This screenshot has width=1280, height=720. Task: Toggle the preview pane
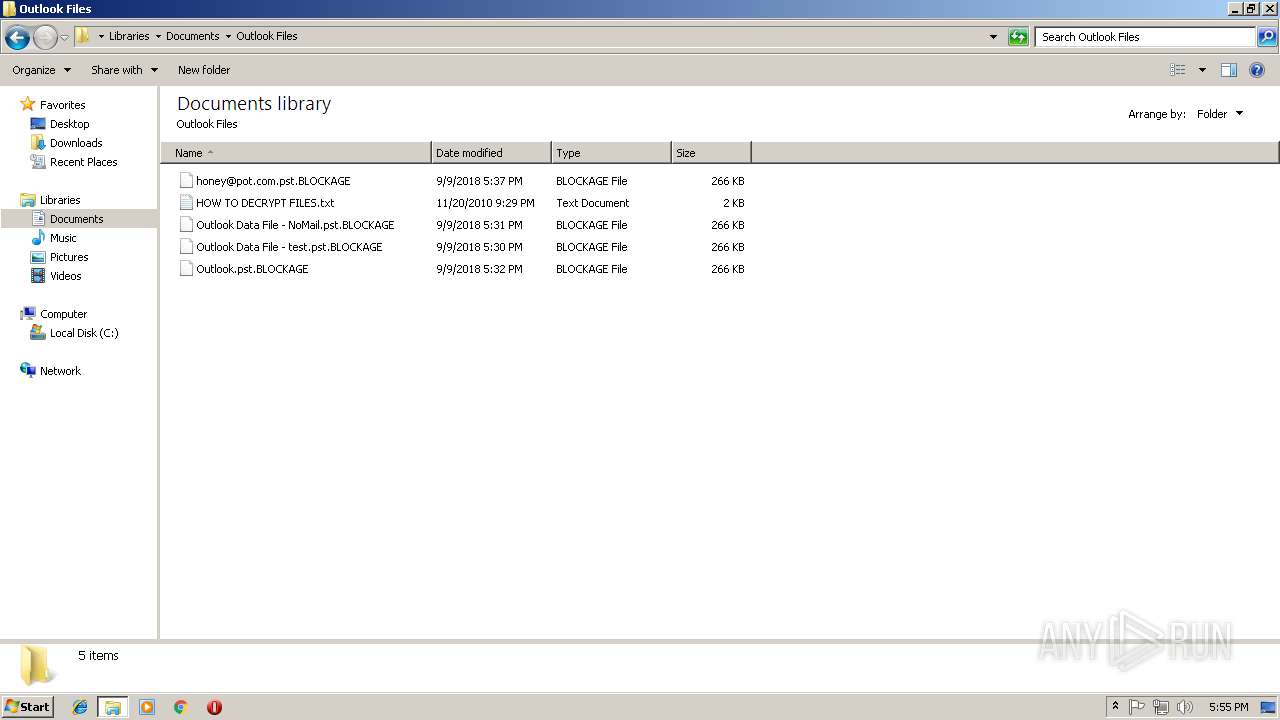[1229, 70]
